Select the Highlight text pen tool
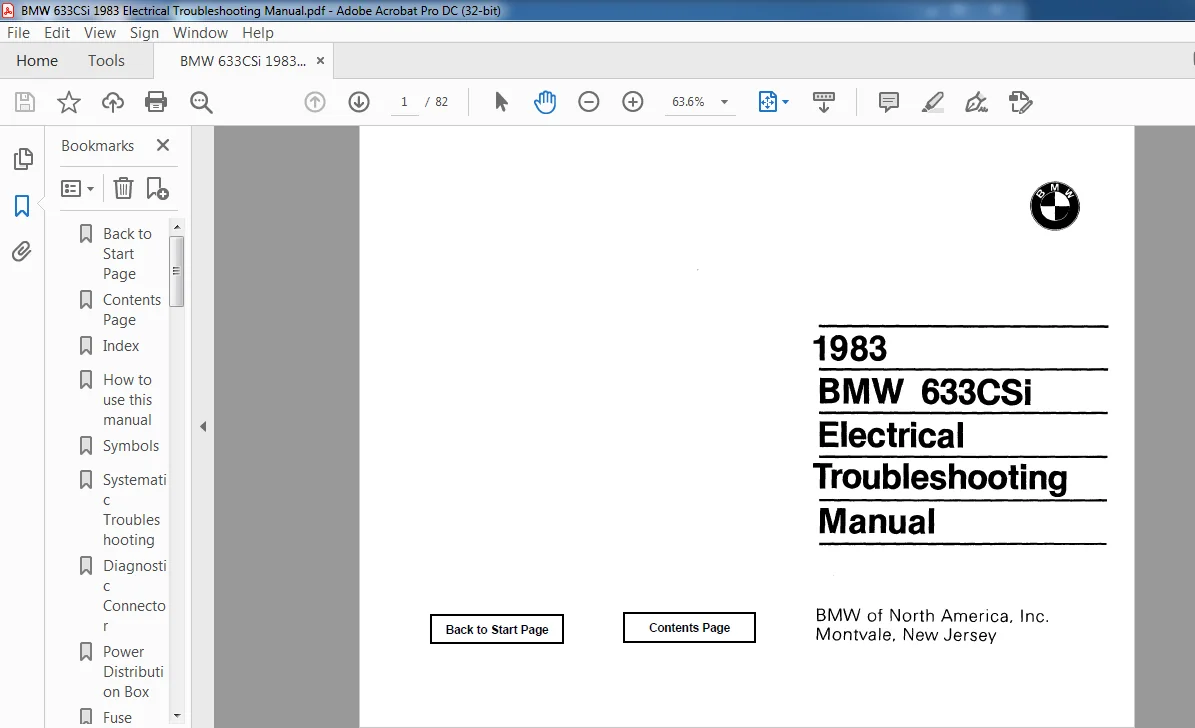The height and width of the screenshot is (728, 1195). (933, 102)
